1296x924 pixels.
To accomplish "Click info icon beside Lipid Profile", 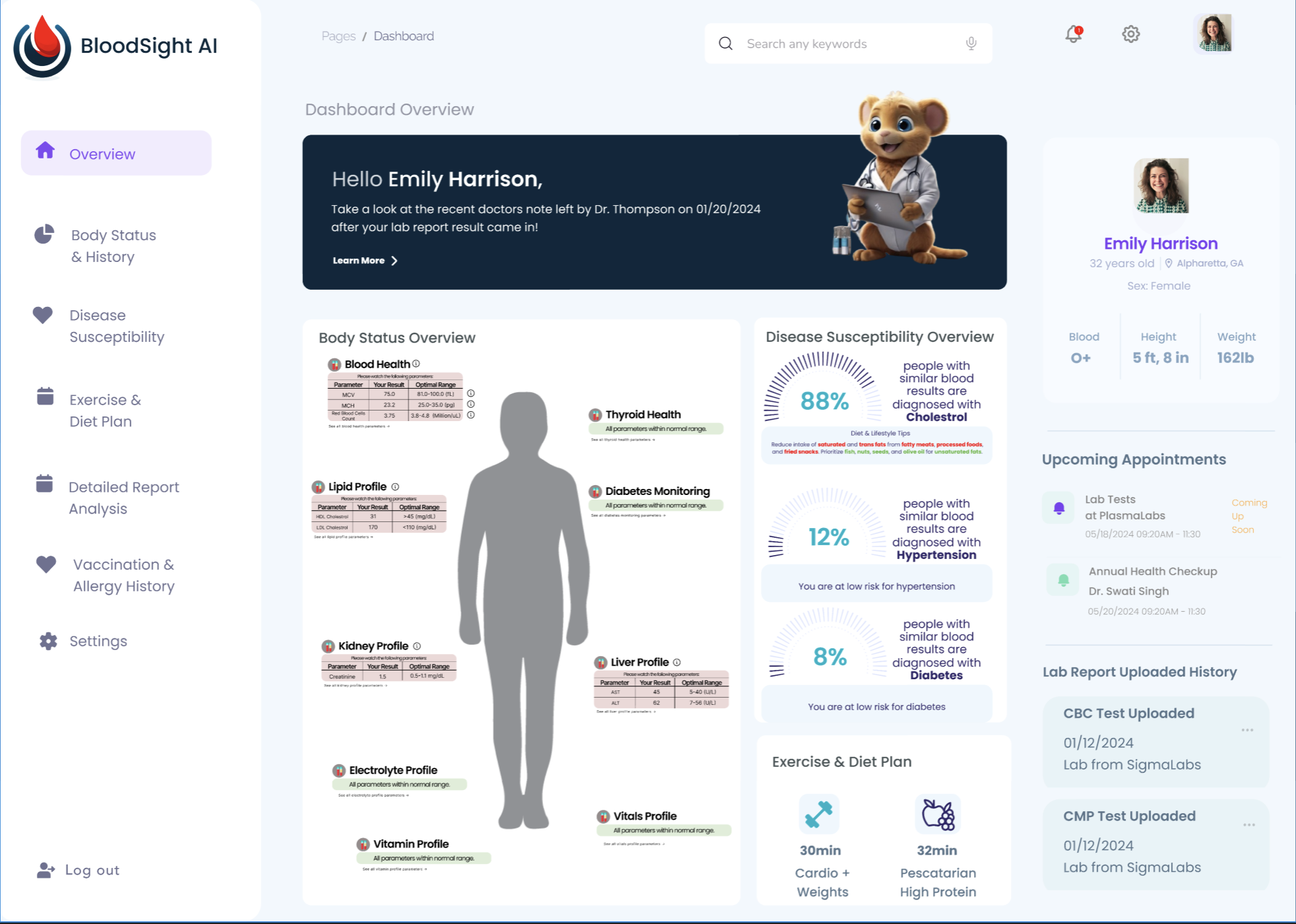I will click(x=395, y=486).
